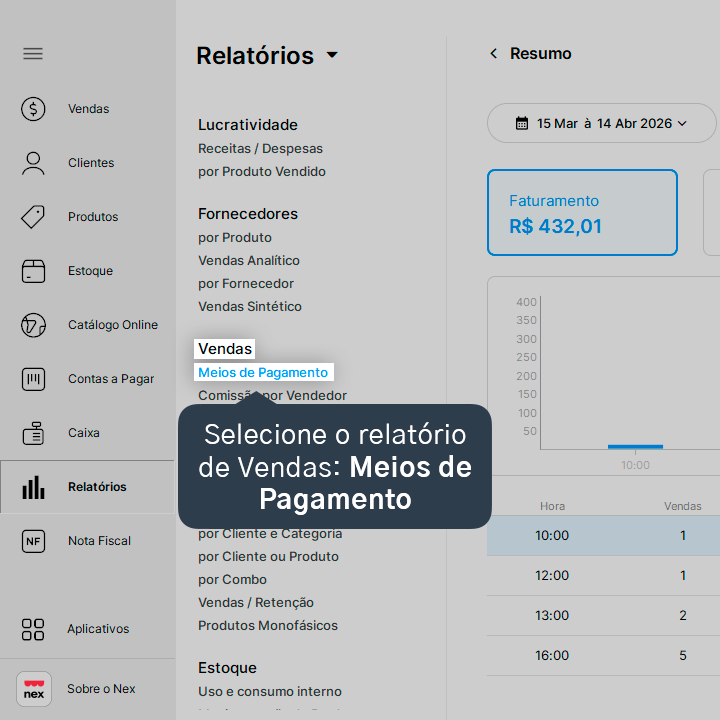Select the Relatórios sidebar label

click(97, 487)
